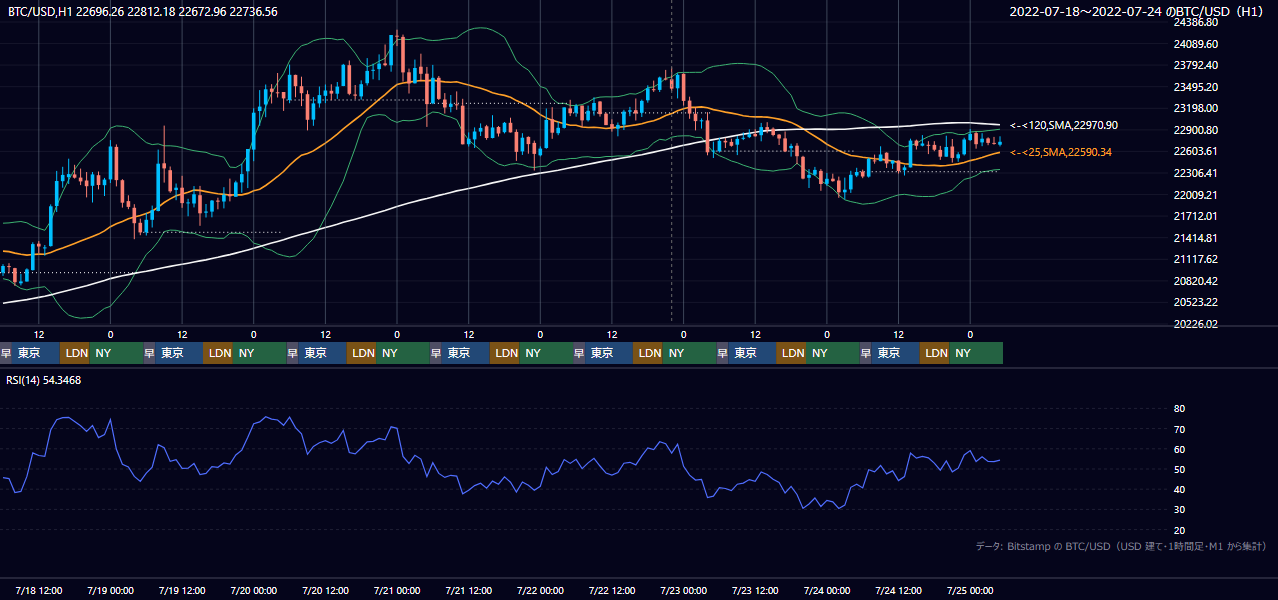
Task: Select the 7/19 12:00 date label
Action: (182, 590)
